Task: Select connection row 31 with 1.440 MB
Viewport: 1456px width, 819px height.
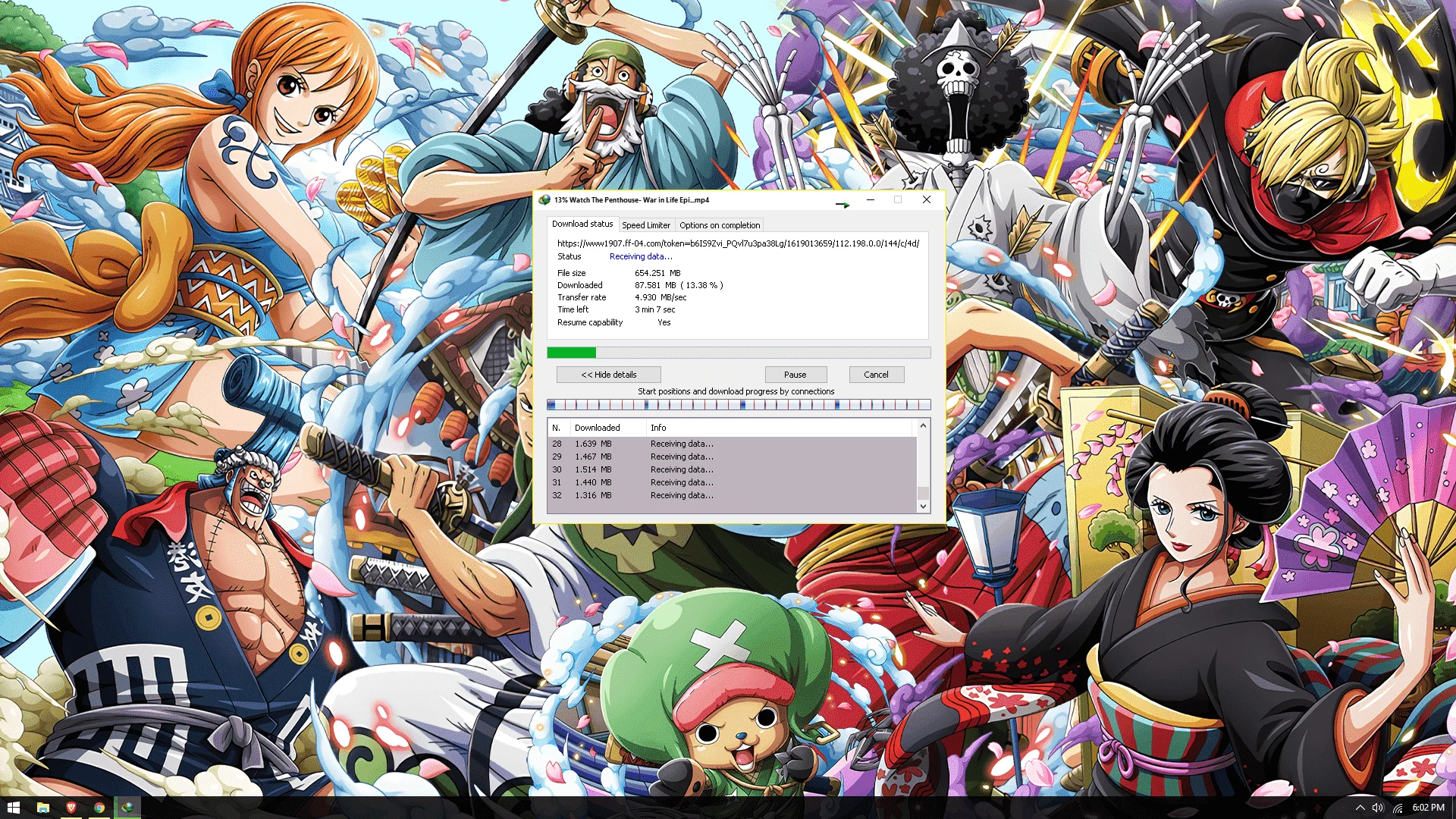Action: [x=732, y=482]
